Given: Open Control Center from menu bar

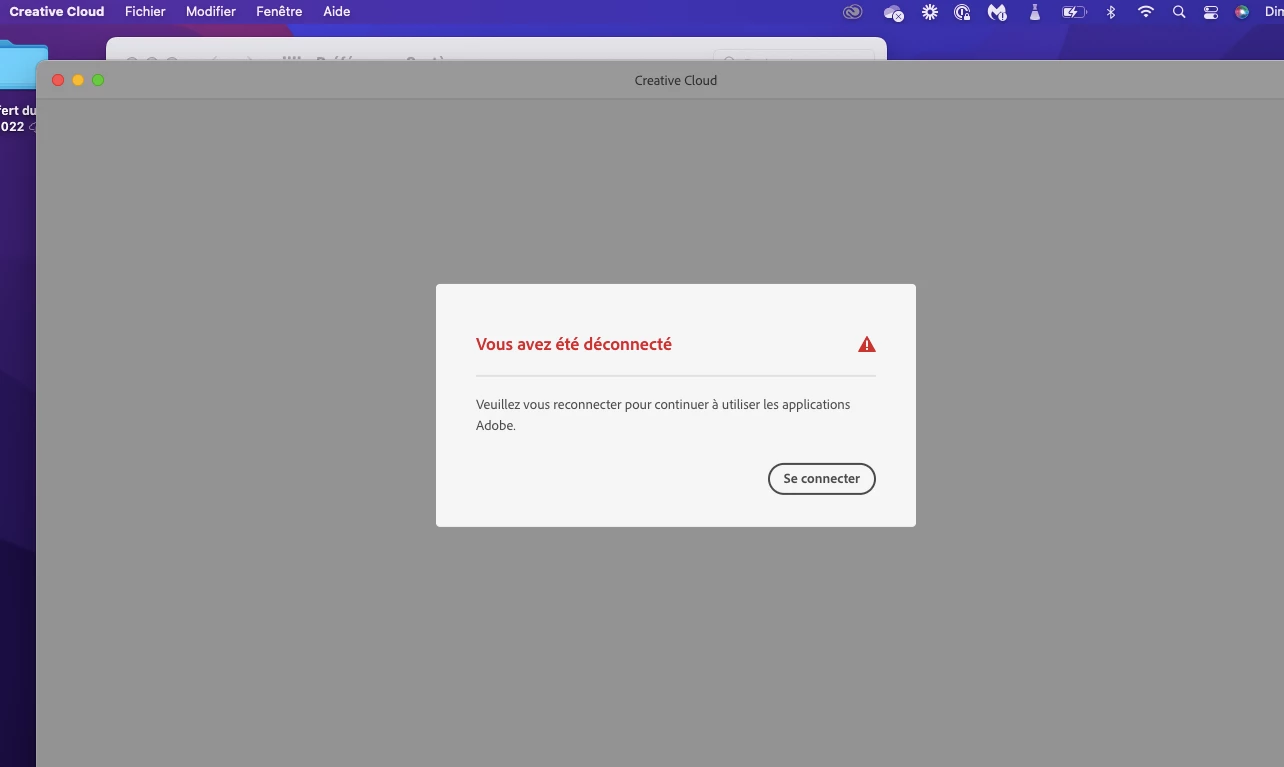Looking at the screenshot, I should coord(1211,12).
